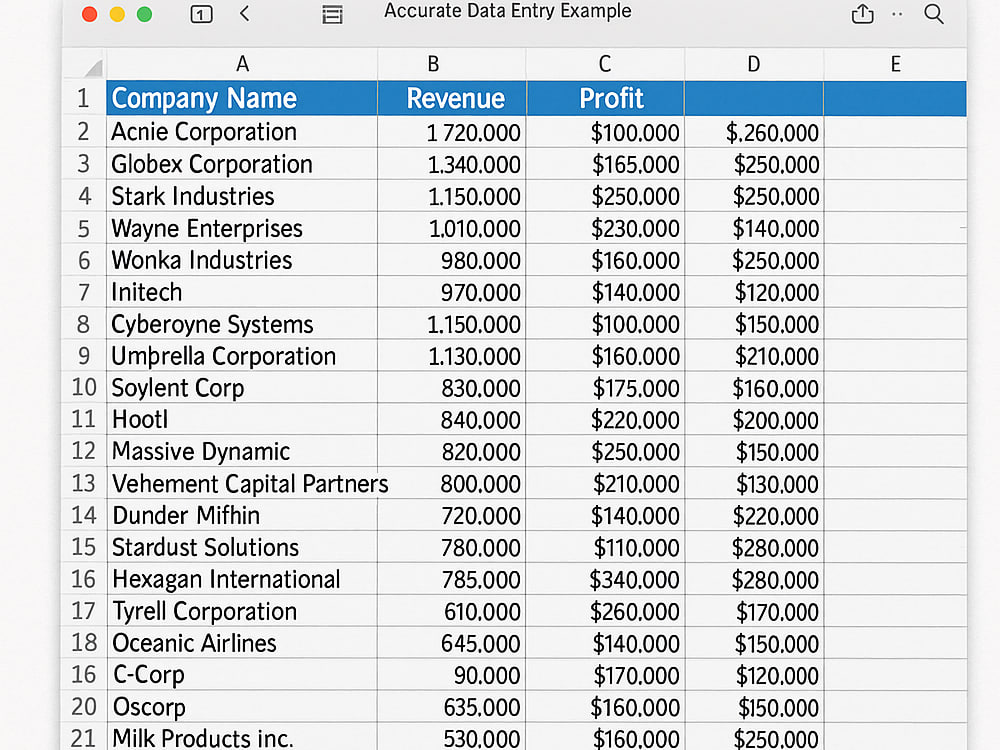This screenshot has height=750, width=1000.
Task: Select column D header
Action: tap(754, 64)
